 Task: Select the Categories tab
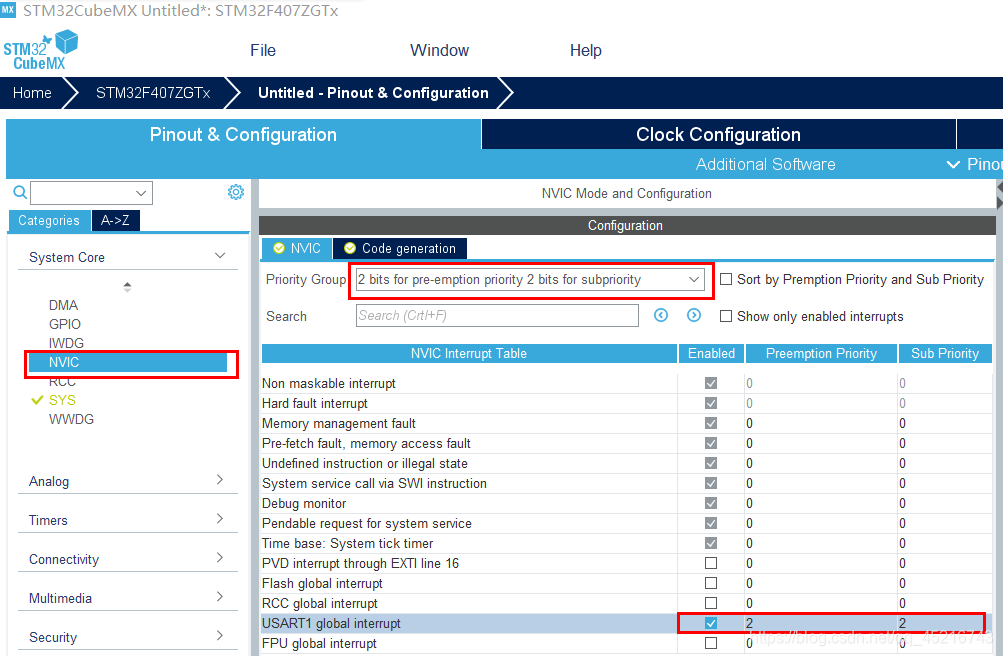pyautogui.click(x=49, y=220)
